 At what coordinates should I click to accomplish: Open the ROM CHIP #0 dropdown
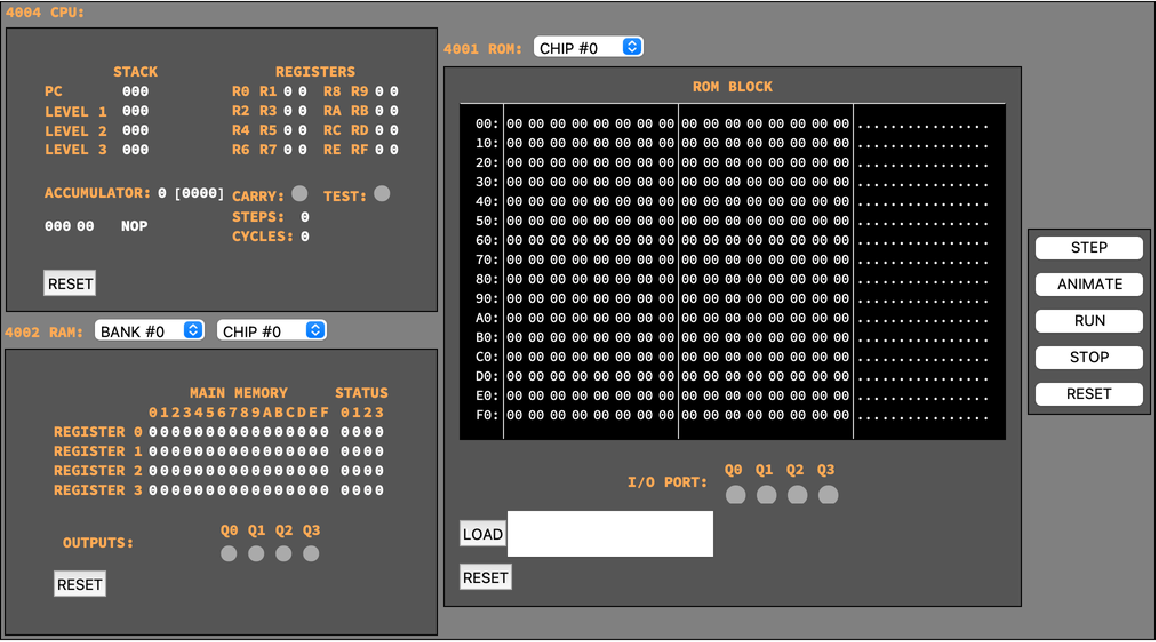pos(588,47)
